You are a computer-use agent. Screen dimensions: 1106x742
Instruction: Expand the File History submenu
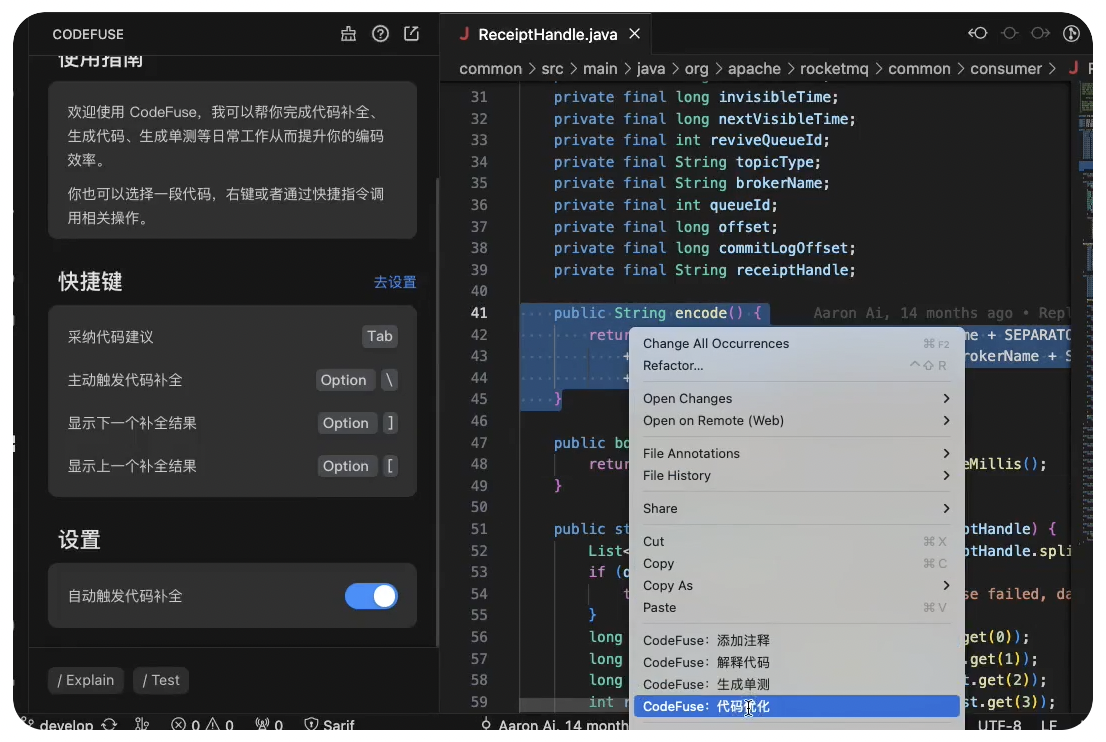point(796,475)
